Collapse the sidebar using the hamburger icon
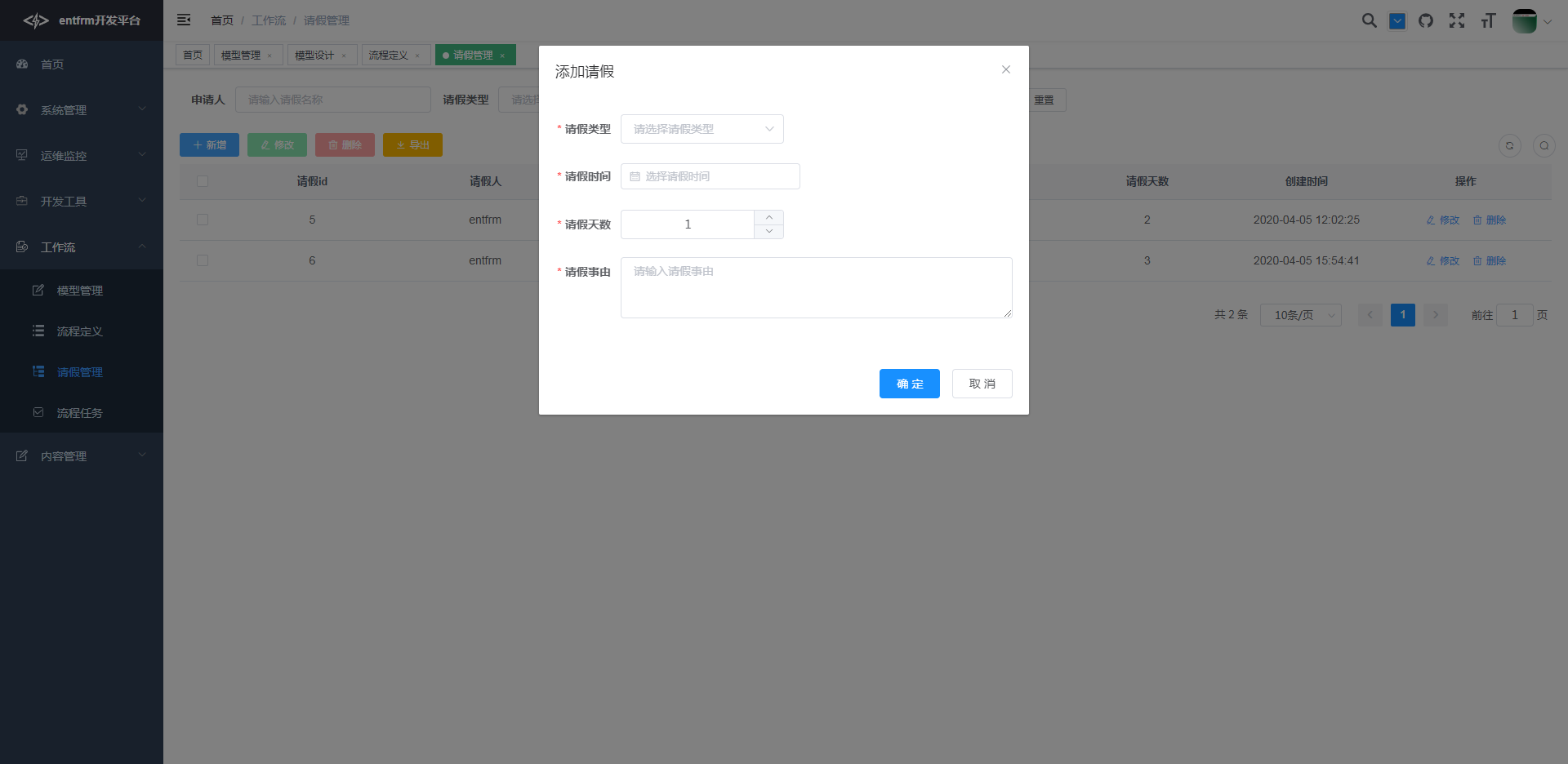 coord(184,20)
